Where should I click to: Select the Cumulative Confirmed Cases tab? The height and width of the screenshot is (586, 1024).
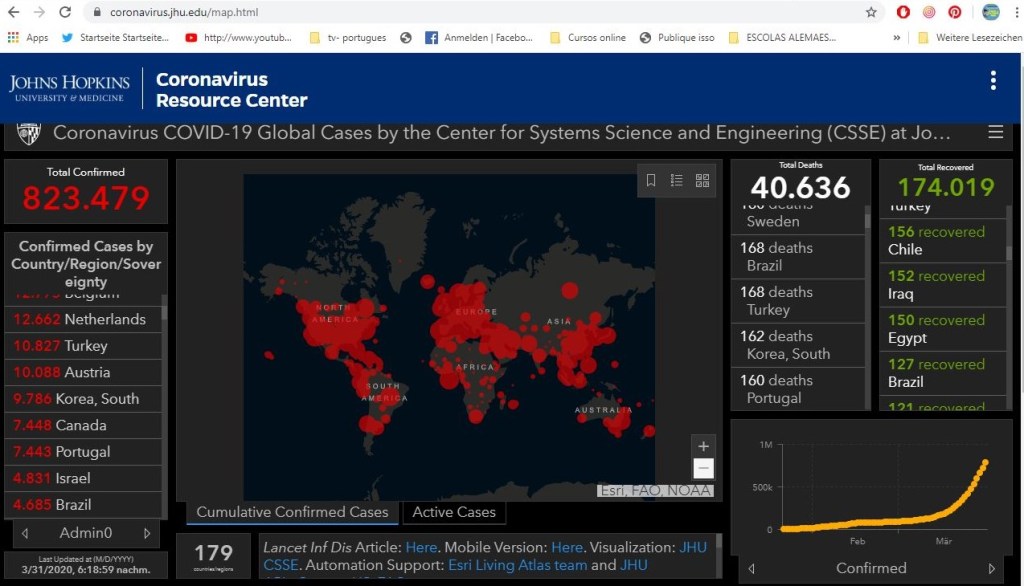tap(292, 512)
